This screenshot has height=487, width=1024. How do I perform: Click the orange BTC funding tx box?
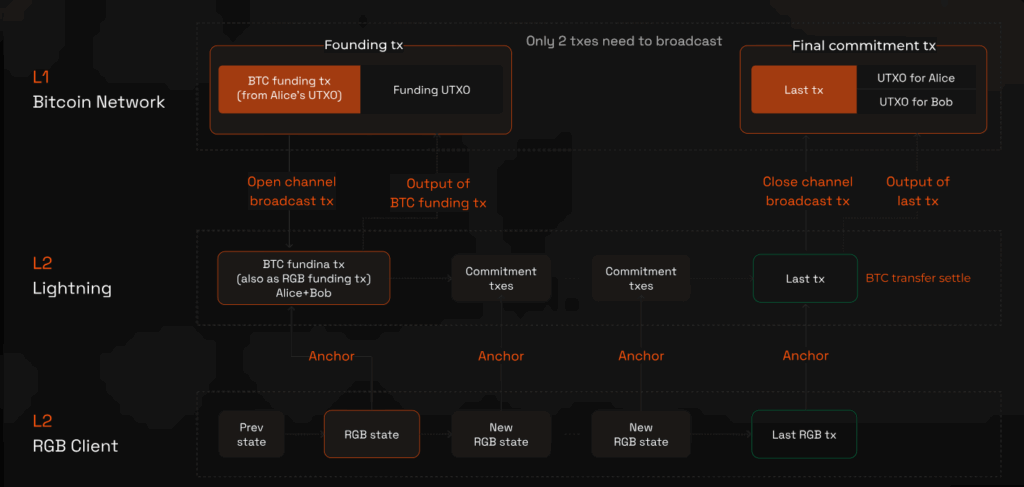pyautogui.click(x=288, y=89)
